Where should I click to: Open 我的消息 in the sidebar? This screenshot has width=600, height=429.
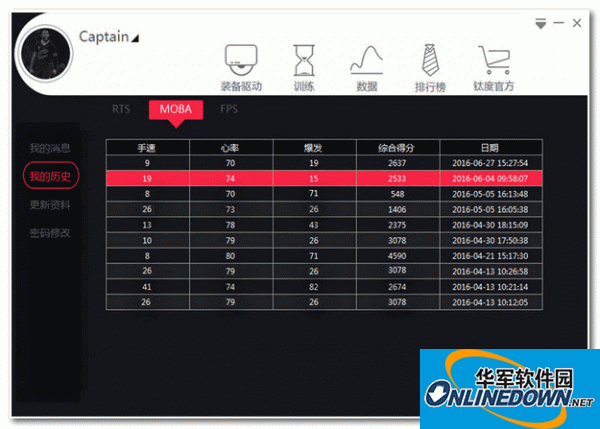50,148
